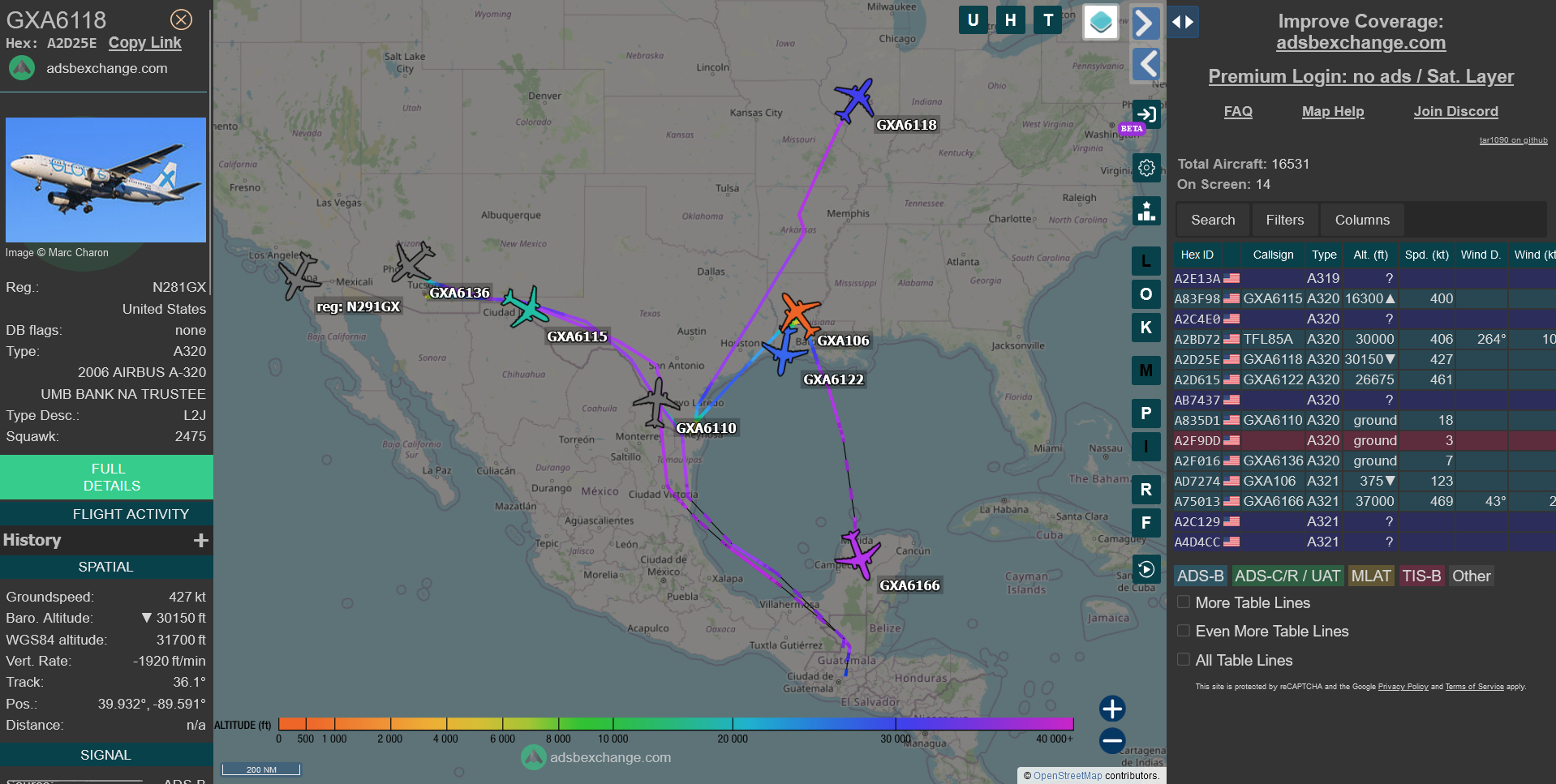The height and width of the screenshot is (784, 1556).
Task: Click the U map toggle button
Action: pos(973,20)
